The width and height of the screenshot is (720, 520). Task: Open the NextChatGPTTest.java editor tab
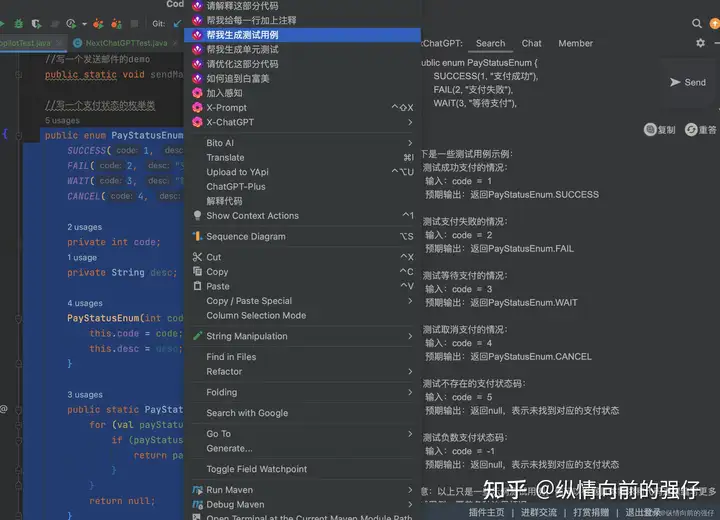[126, 43]
